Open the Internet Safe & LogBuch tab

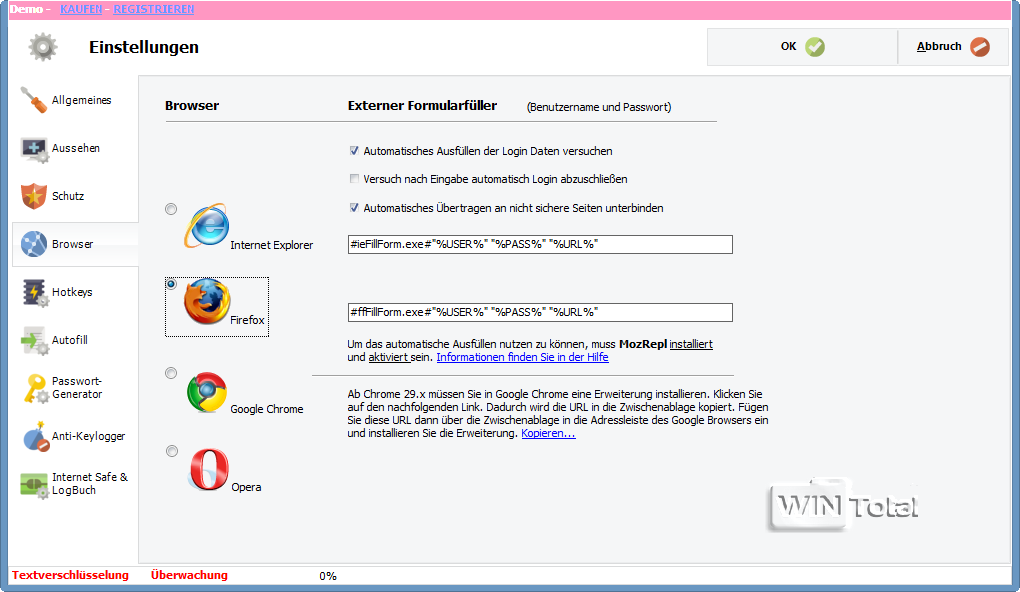(x=75, y=485)
